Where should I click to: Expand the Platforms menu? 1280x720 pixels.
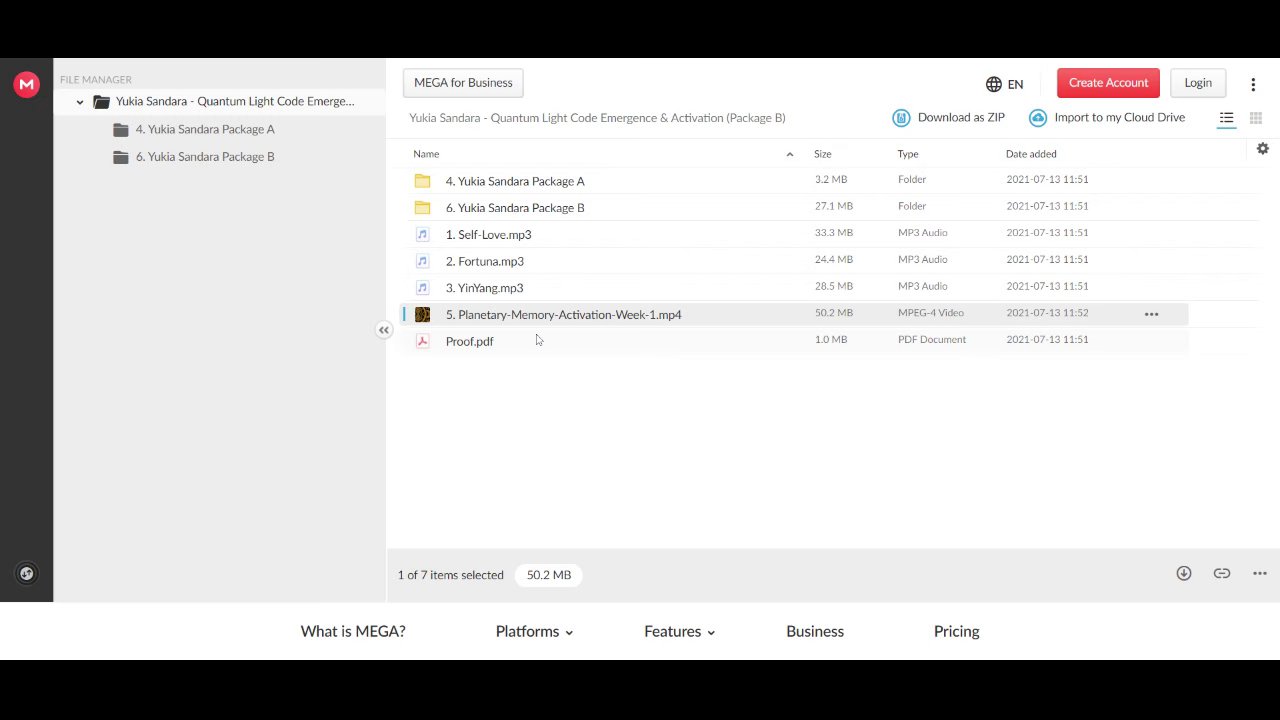(534, 631)
